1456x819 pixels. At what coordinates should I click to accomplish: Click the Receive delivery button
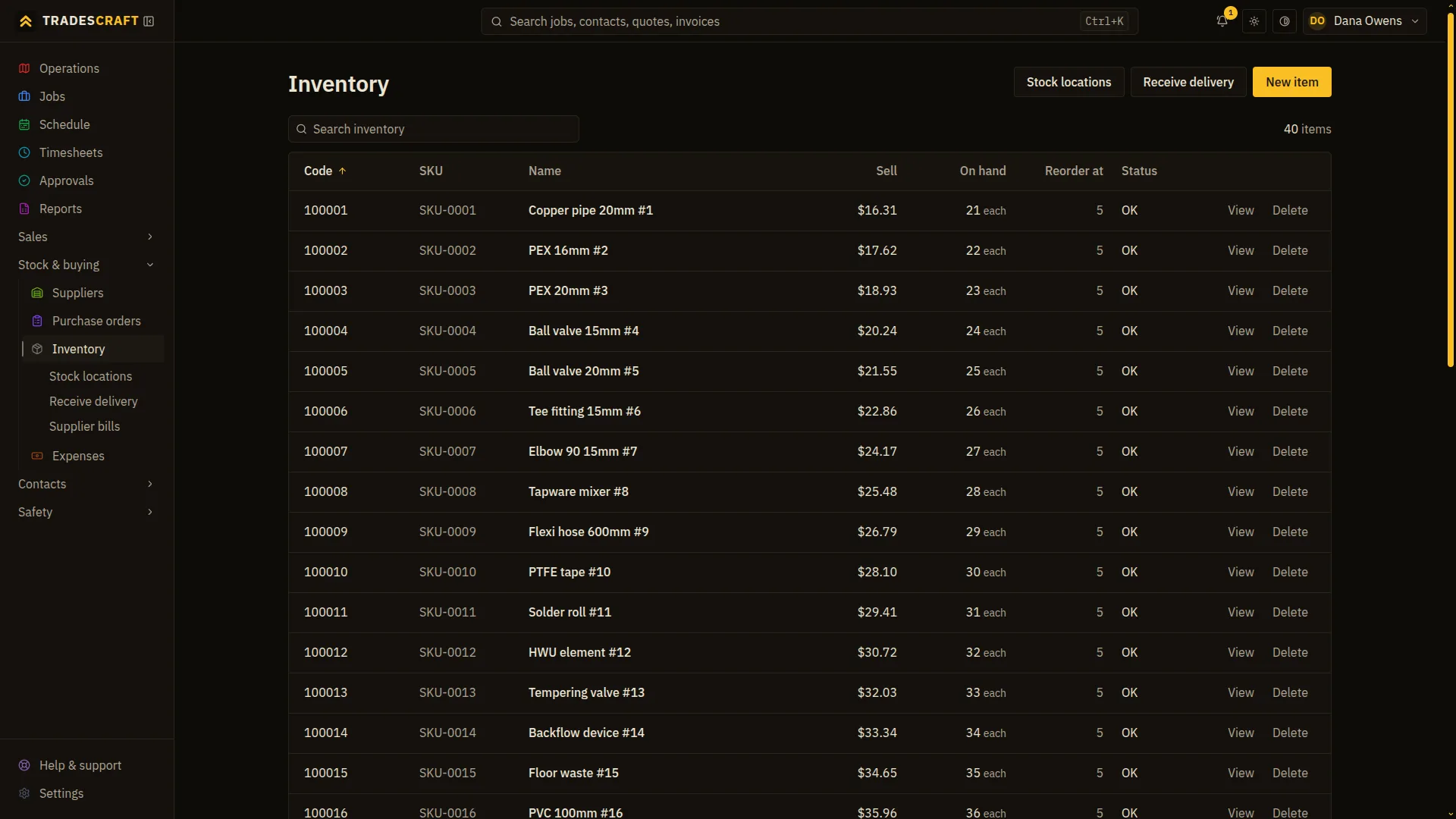pyautogui.click(x=1188, y=82)
